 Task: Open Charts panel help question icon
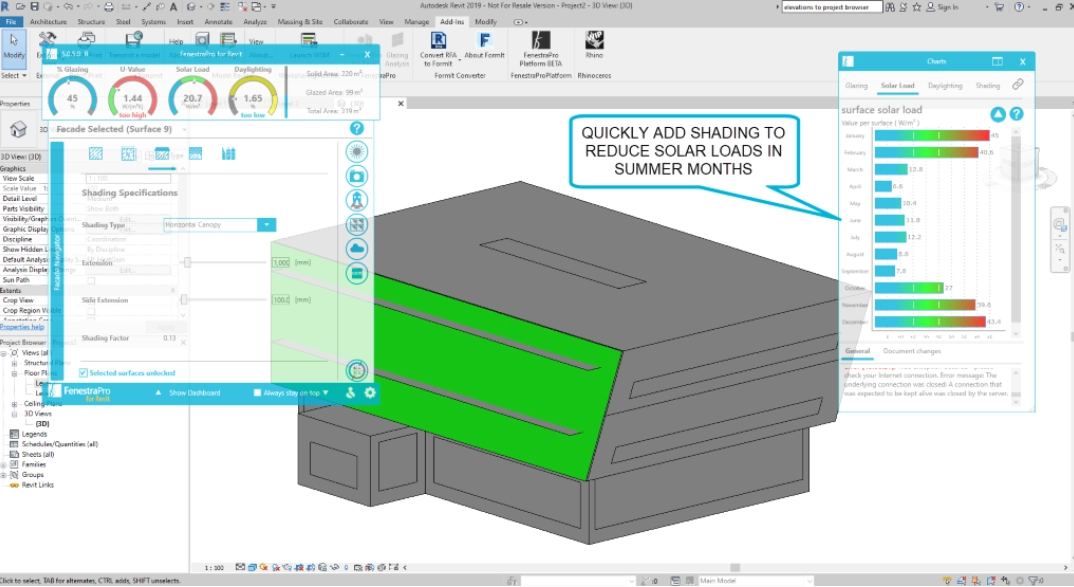coord(1016,114)
